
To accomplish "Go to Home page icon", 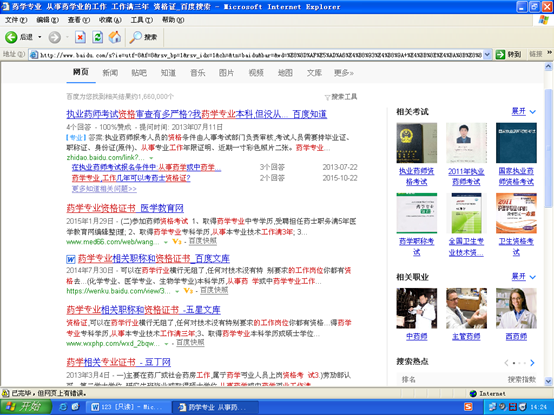I will click(114, 37).
